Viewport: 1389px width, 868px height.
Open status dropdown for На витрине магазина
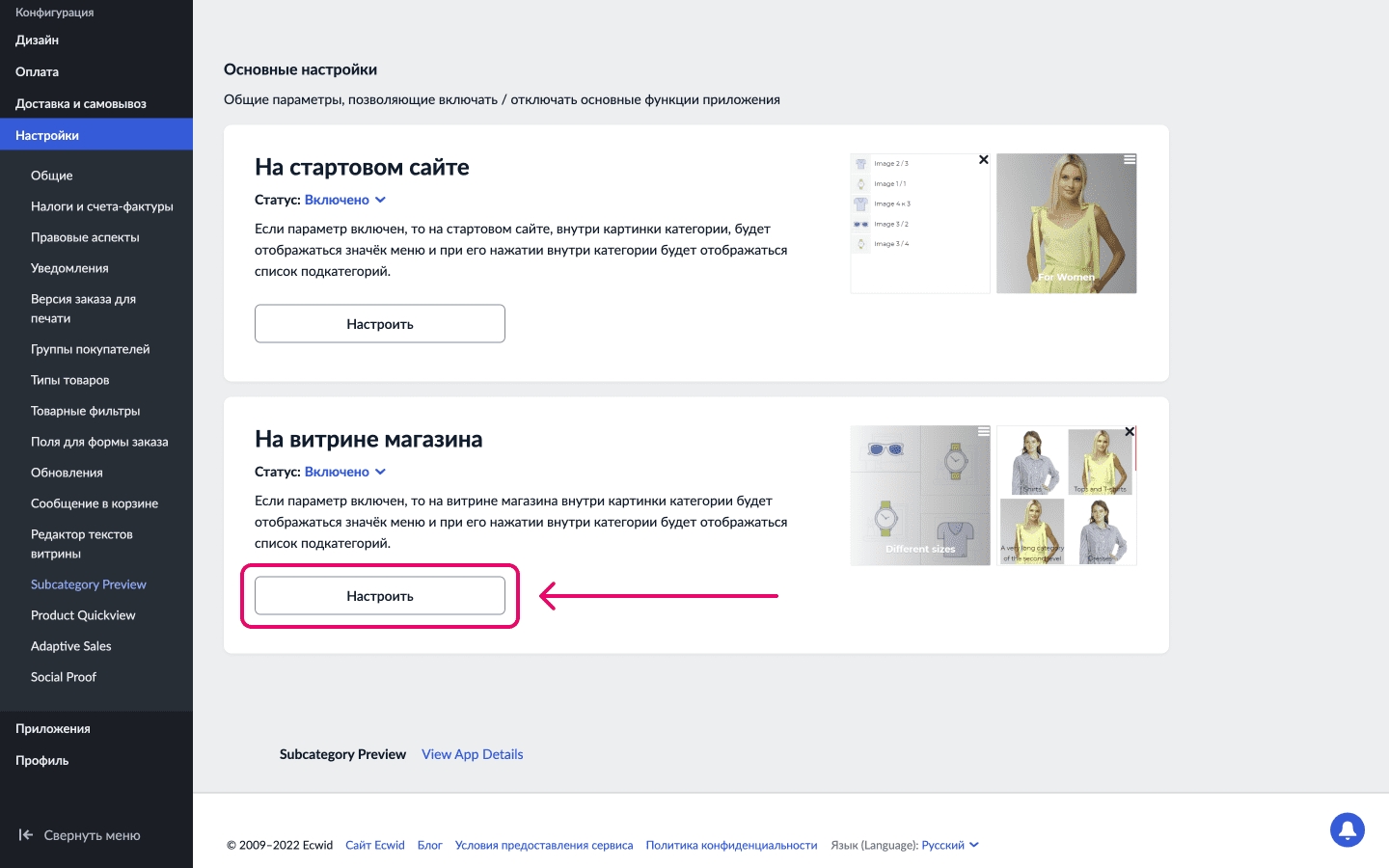(344, 472)
